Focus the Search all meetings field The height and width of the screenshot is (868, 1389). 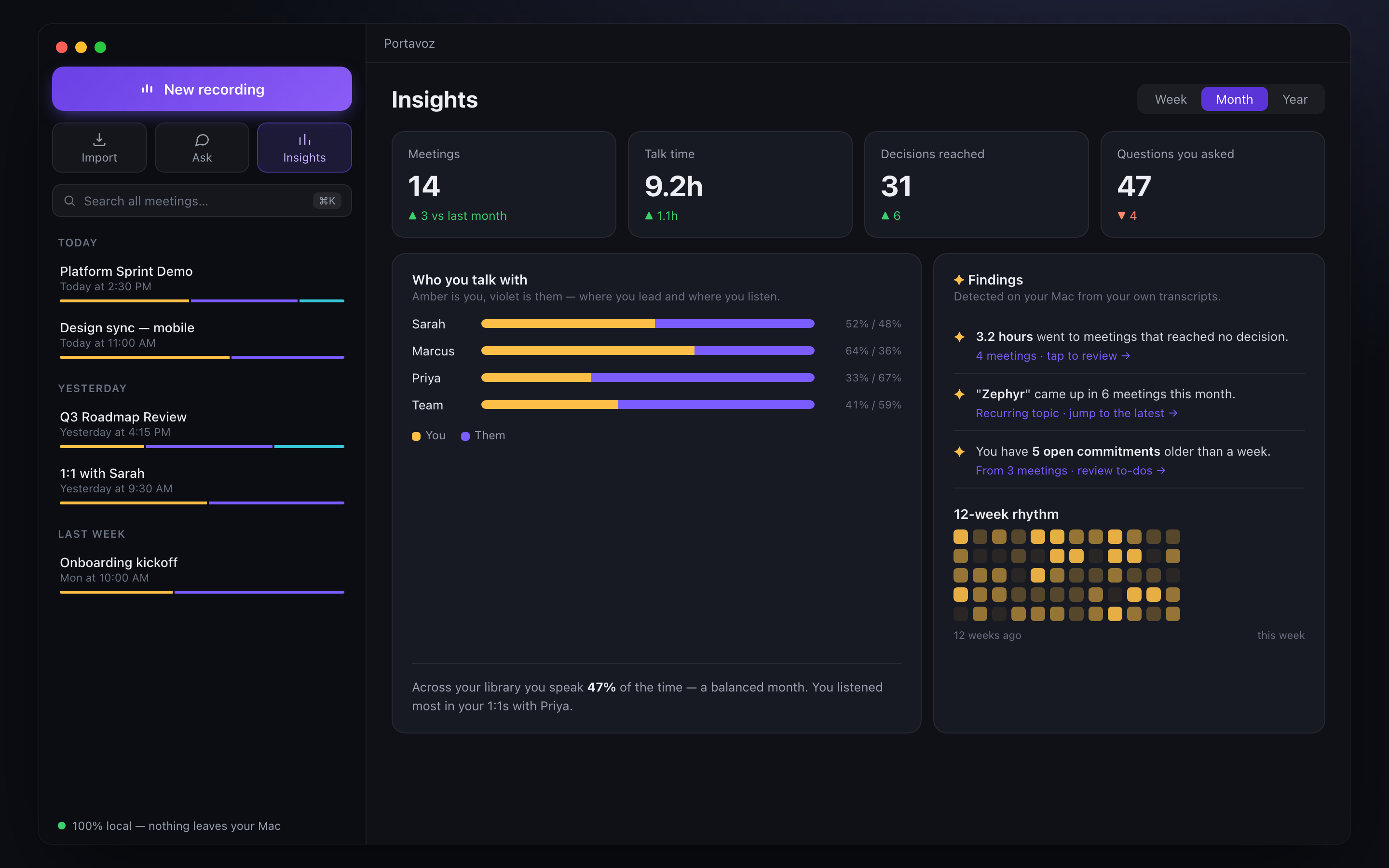(202, 201)
